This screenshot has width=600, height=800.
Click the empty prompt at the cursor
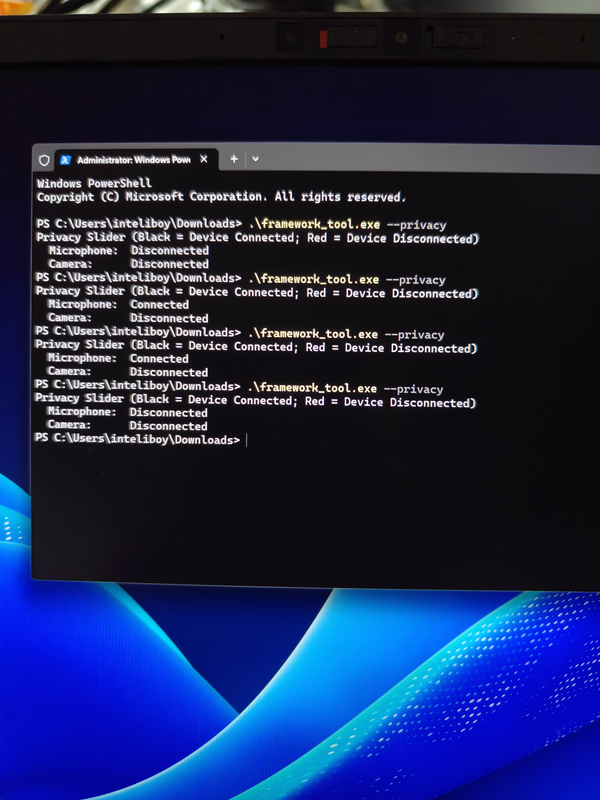point(246,440)
